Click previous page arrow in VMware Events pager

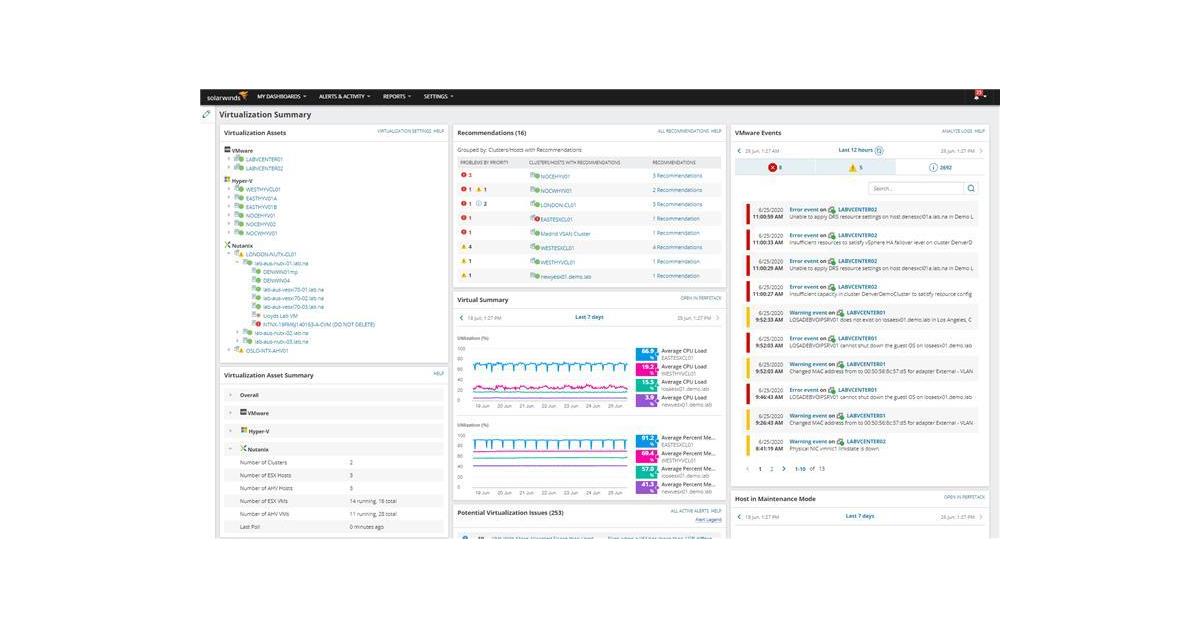pyautogui.click(x=746, y=468)
